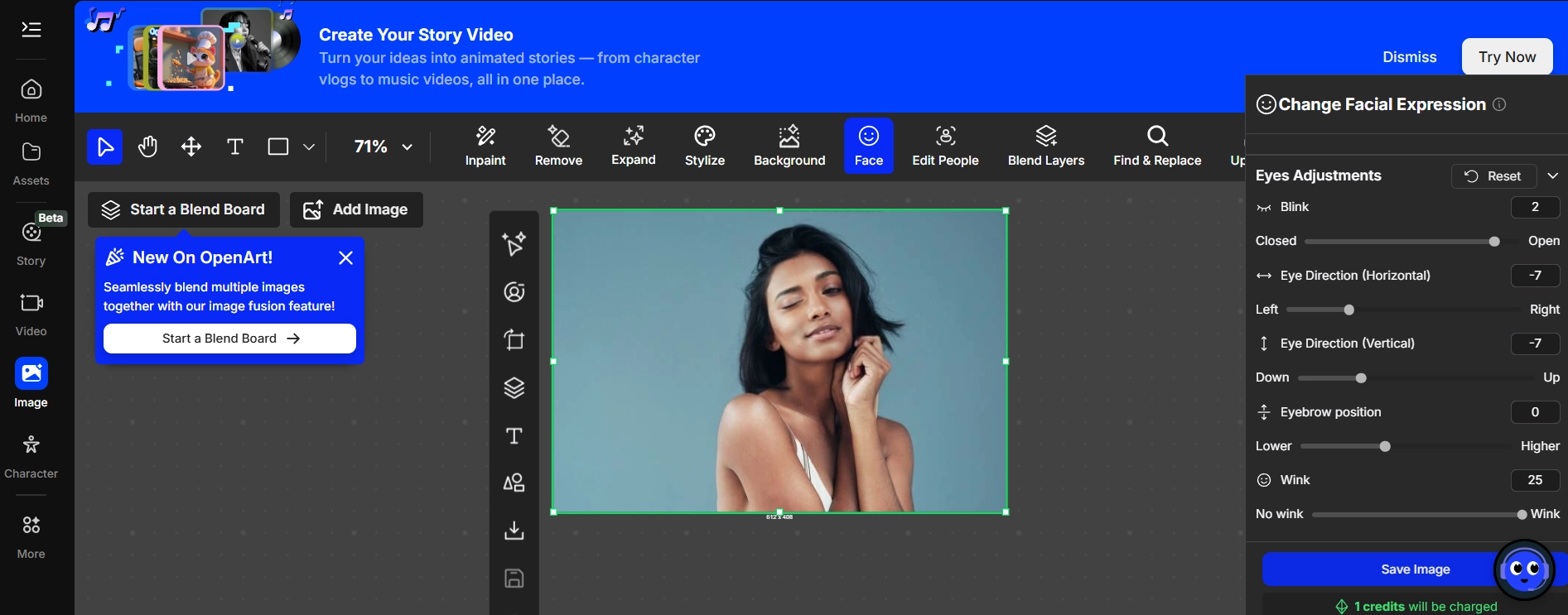Screen dimensions: 1568x615
Task: Open the Background tool
Action: click(x=789, y=146)
